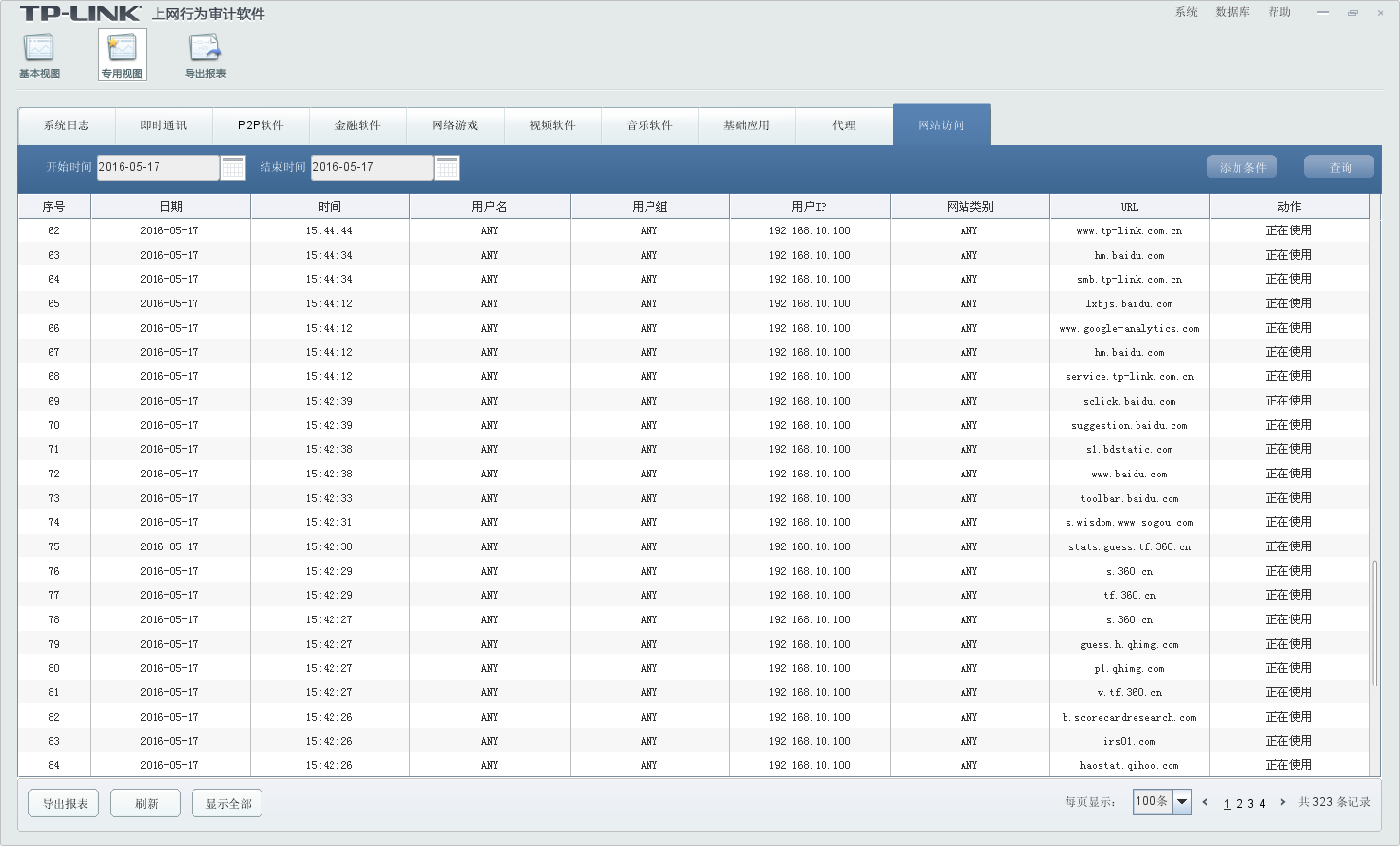Switch to the 网络游戏 tab
The width and height of the screenshot is (1400, 846).
[x=455, y=125]
